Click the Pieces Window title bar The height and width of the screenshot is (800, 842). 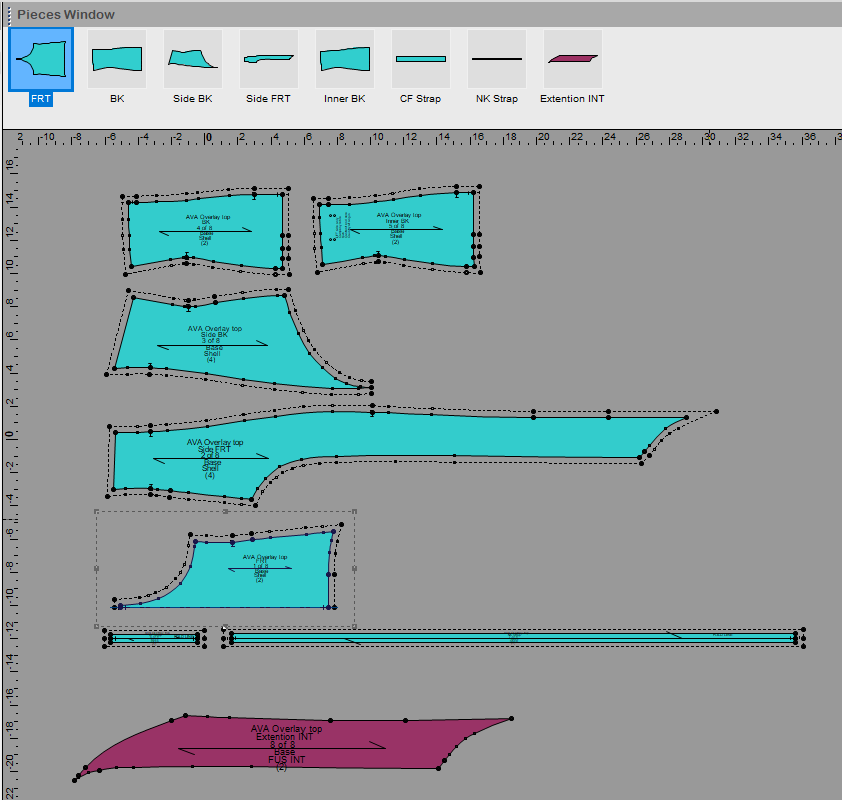click(x=424, y=14)
